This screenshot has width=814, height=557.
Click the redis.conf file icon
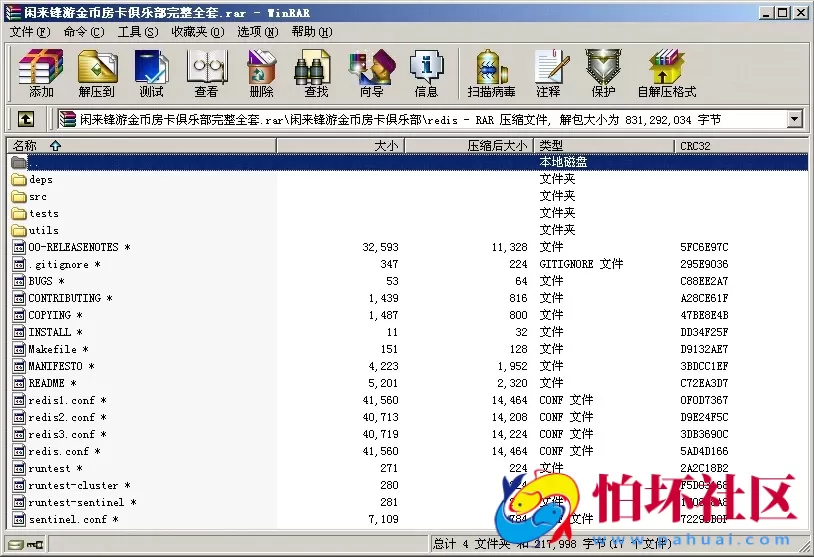pyautogui.click(x=19, y=451)
